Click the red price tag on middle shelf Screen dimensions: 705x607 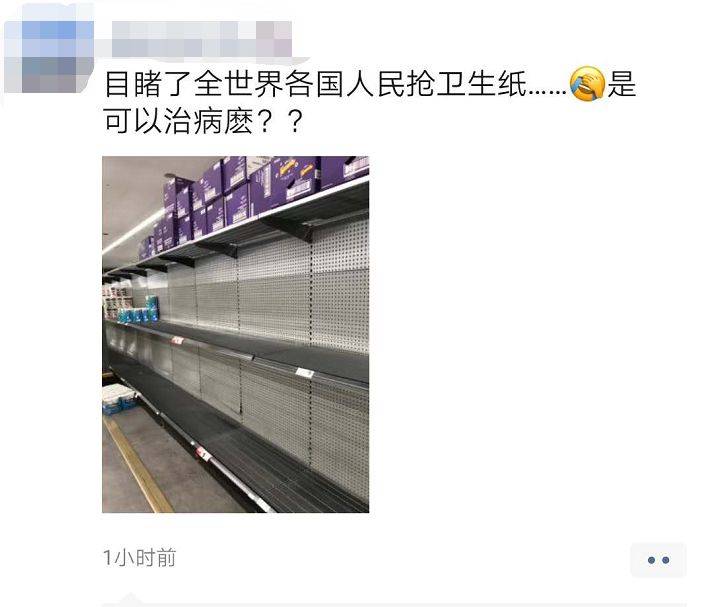tap(178, 340)
